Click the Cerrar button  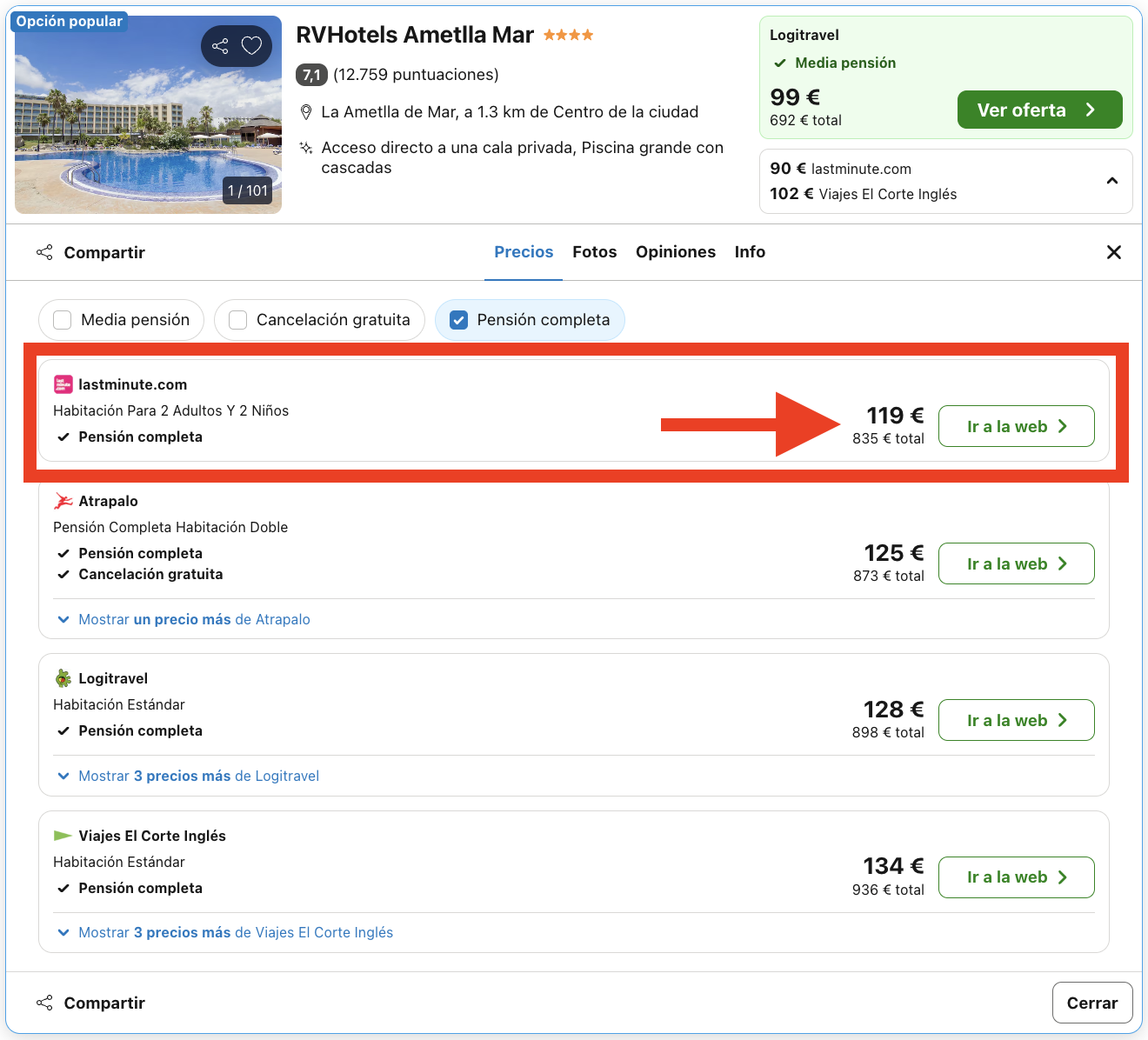click(1092, 1003)
